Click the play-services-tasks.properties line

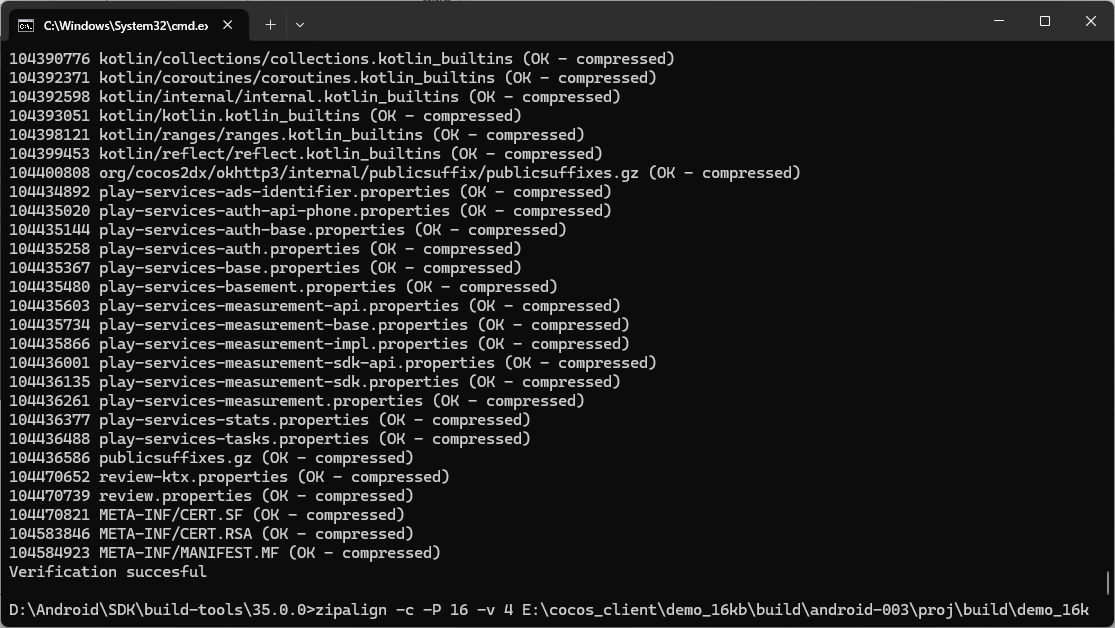pyautogui.click(x=270, y=439)
